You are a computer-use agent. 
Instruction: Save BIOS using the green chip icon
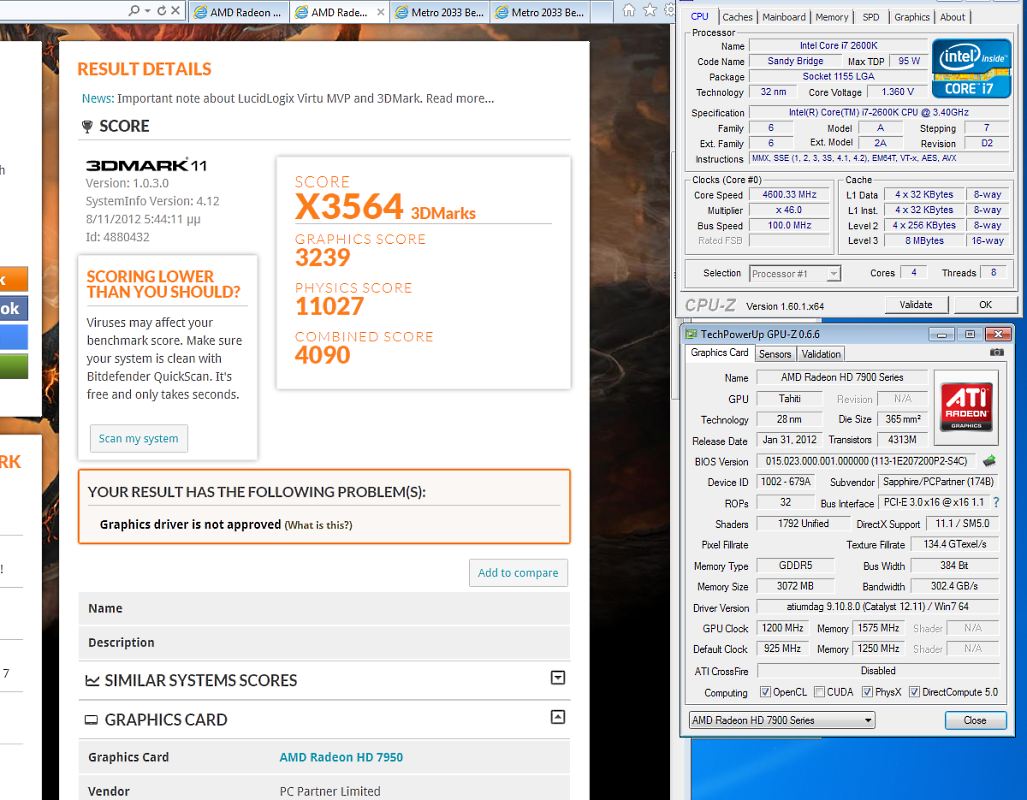coord(989,461)
